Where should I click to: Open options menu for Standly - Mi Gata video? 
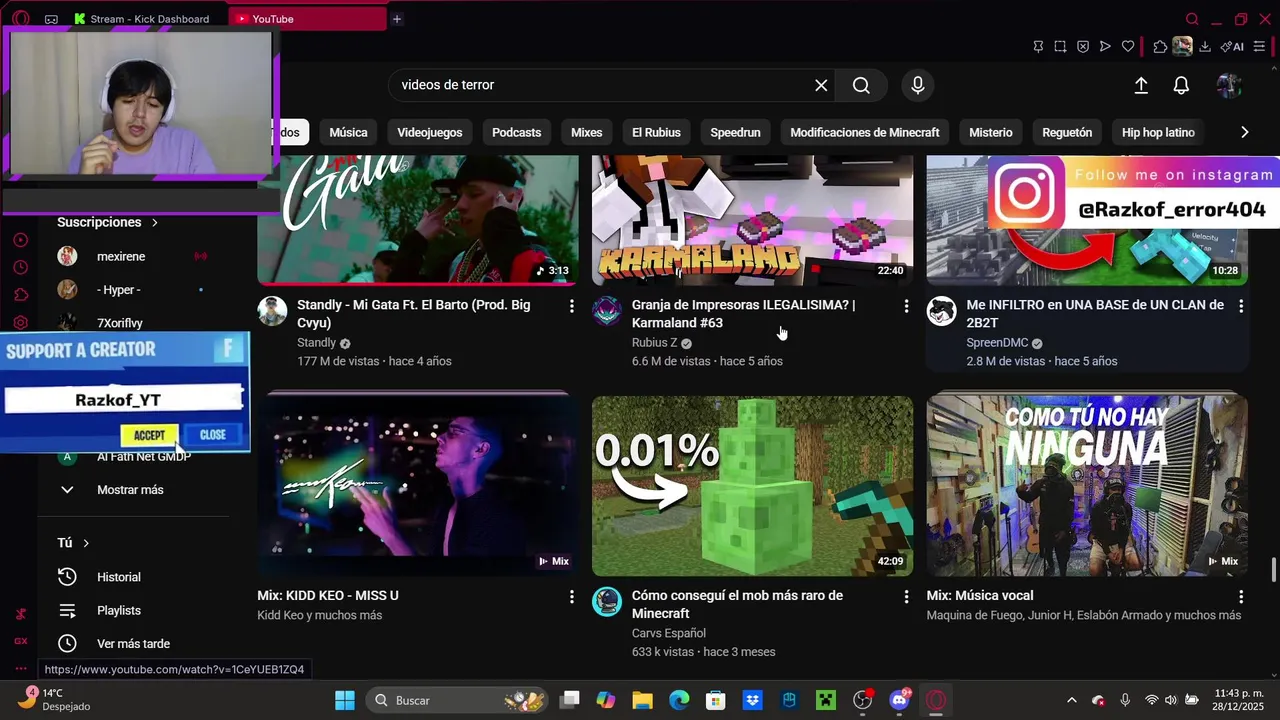coord(572,306)
